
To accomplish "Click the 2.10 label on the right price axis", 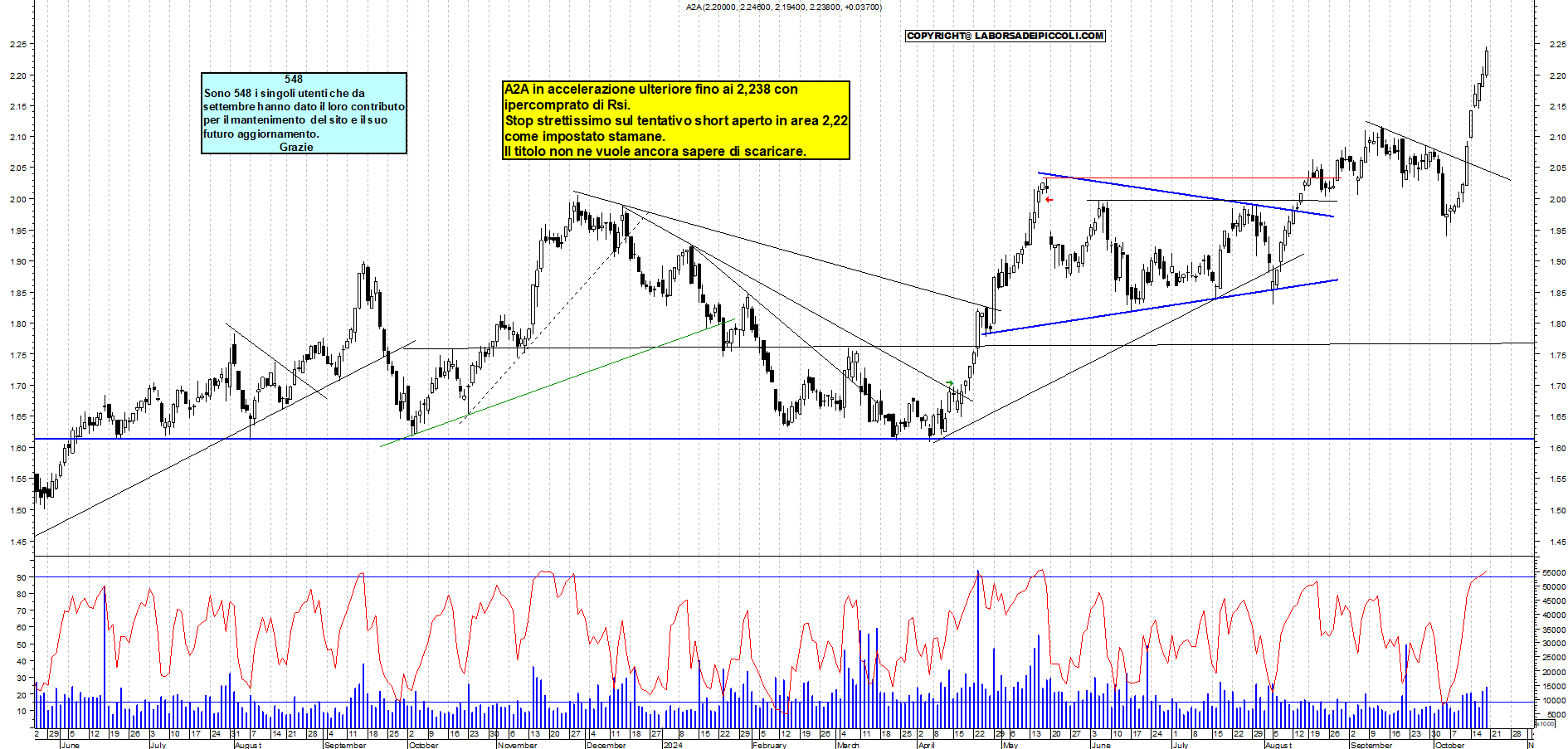I will pyautogui.click(x=1557, y=138).
